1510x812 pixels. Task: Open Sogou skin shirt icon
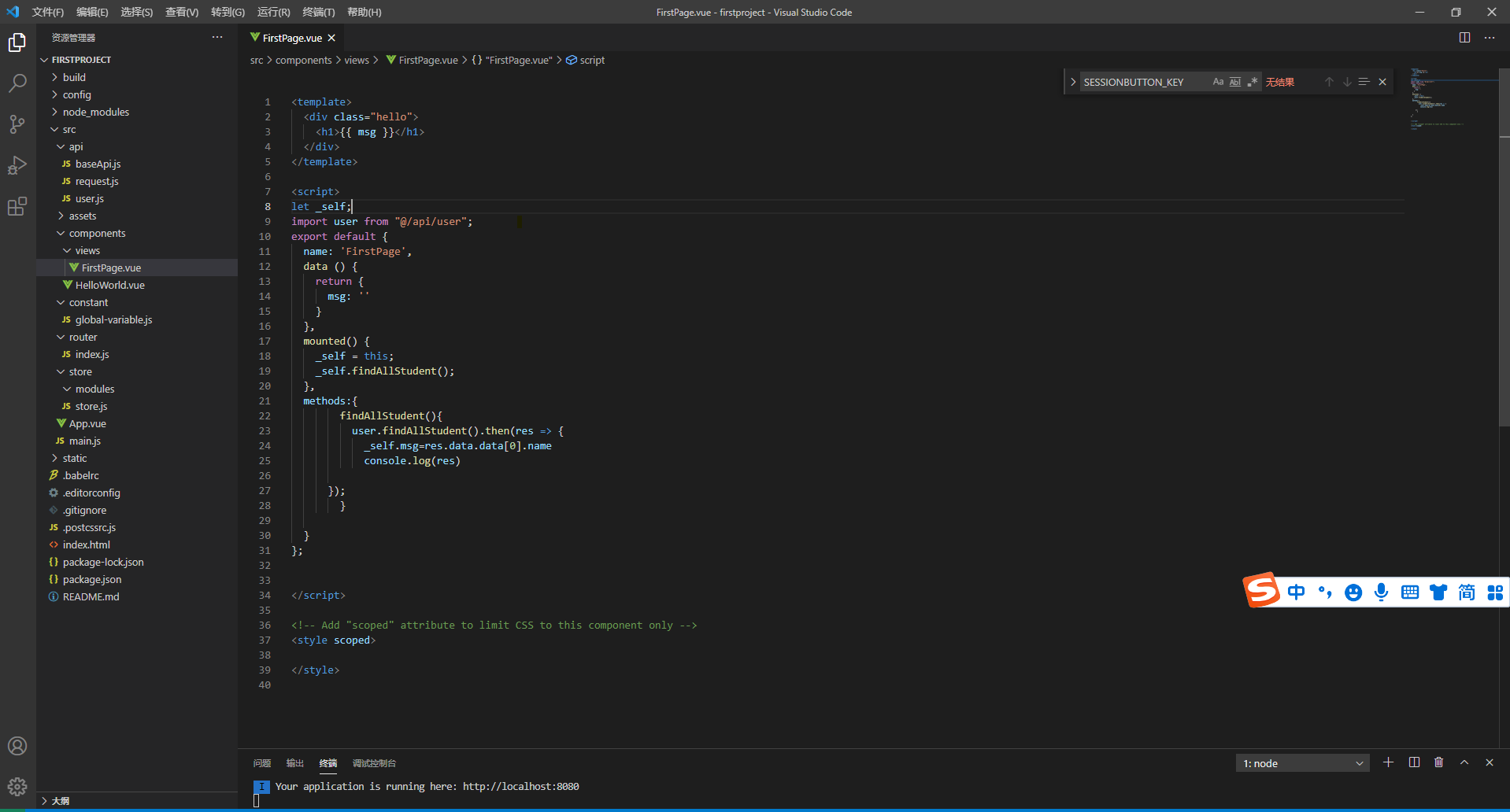[1438, 592]
